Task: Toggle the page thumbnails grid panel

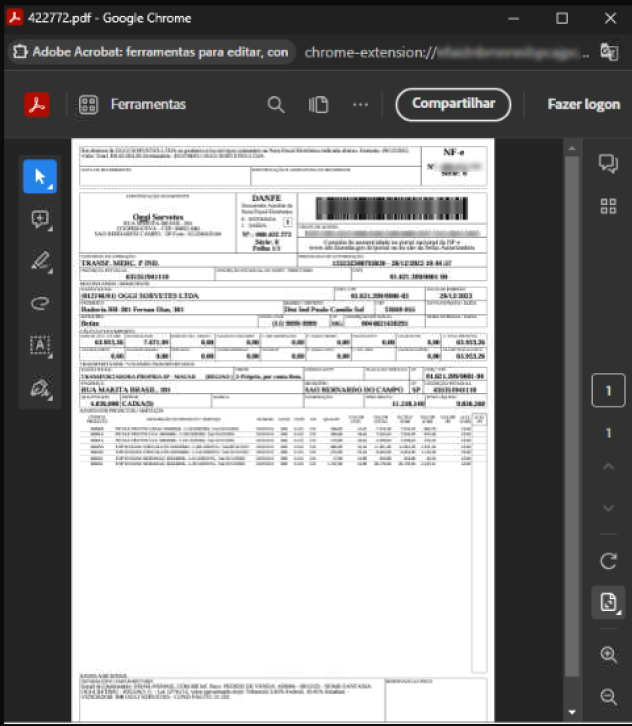Action: pyautogui.click(x=607, y=206)
